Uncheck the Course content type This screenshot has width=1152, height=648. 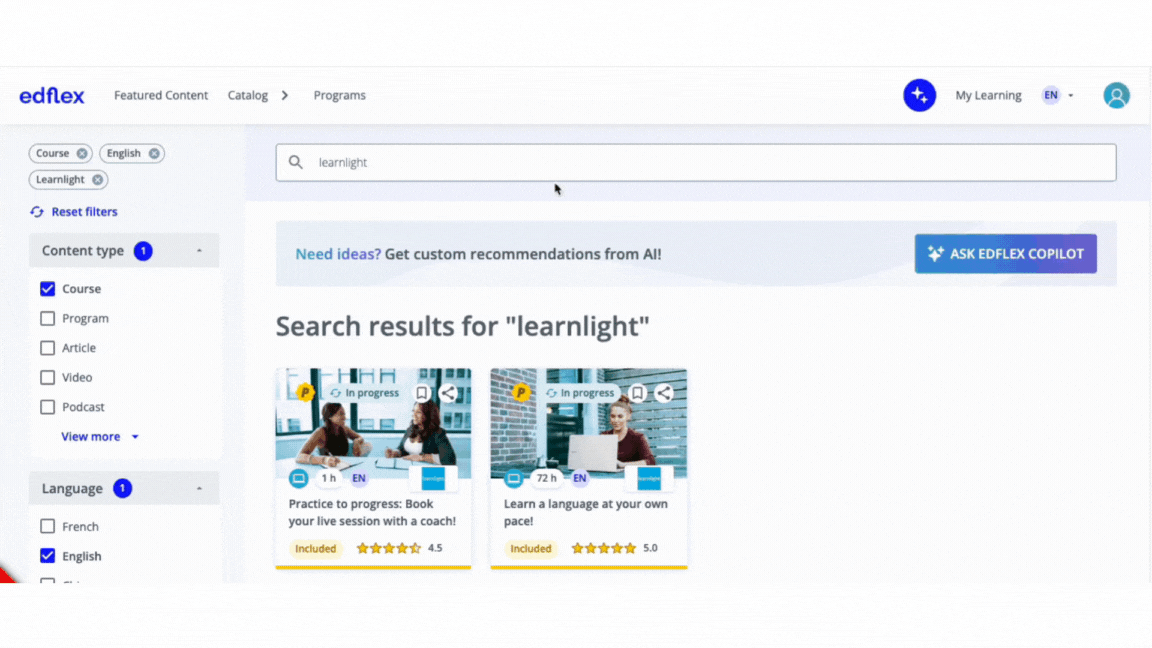click(48, 289)
